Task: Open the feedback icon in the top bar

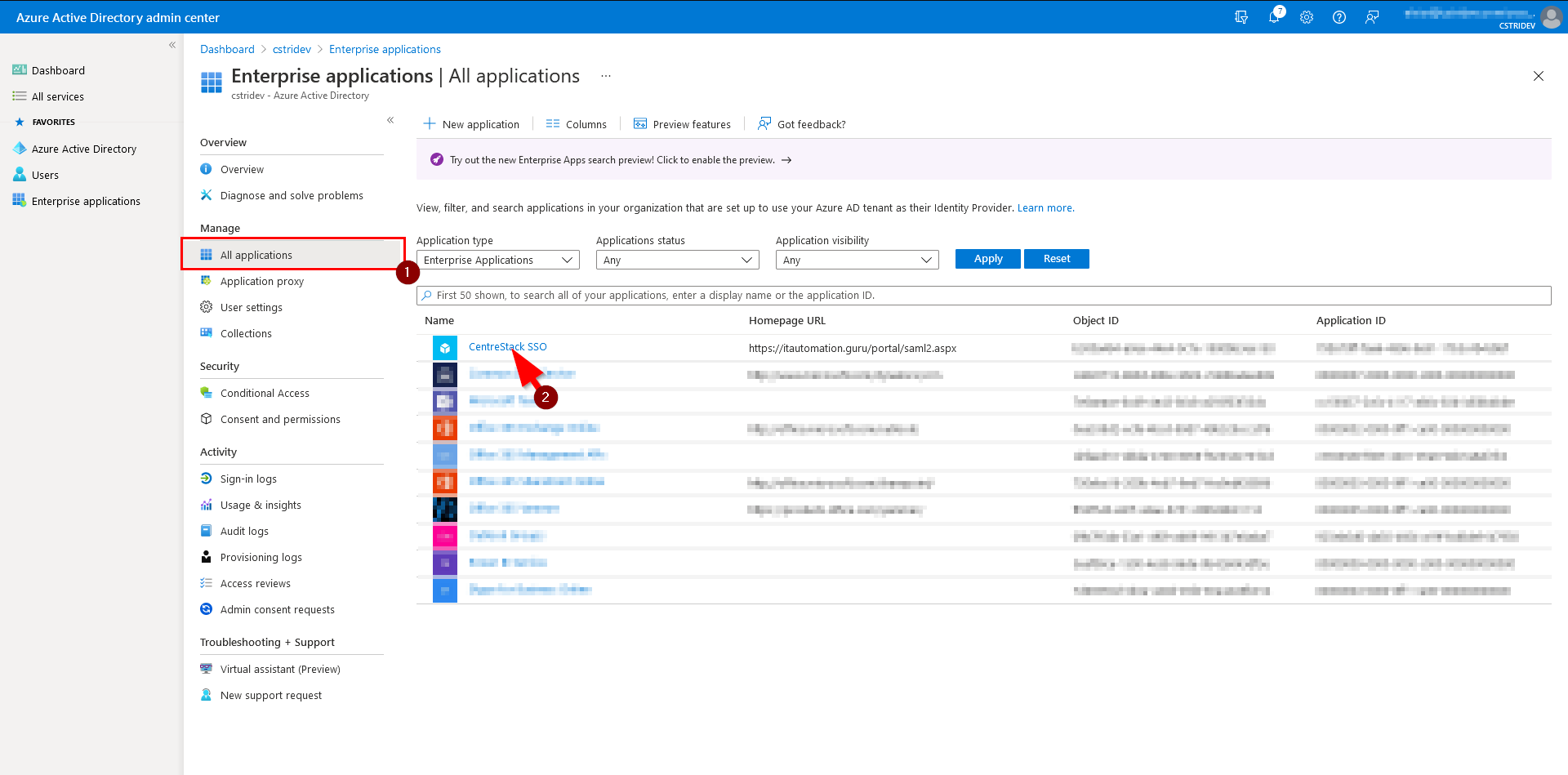Action: pos(1372,17)
